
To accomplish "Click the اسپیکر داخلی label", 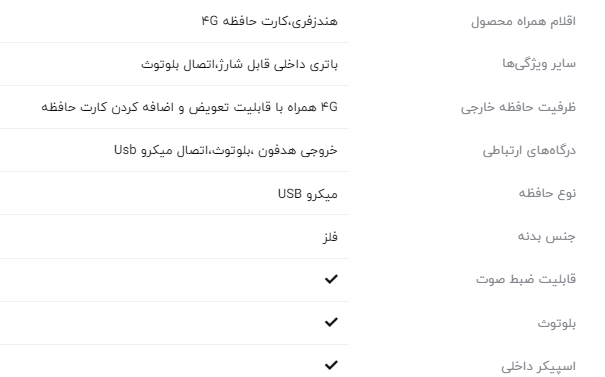I will pyautogui.click(x=538, y=366).
